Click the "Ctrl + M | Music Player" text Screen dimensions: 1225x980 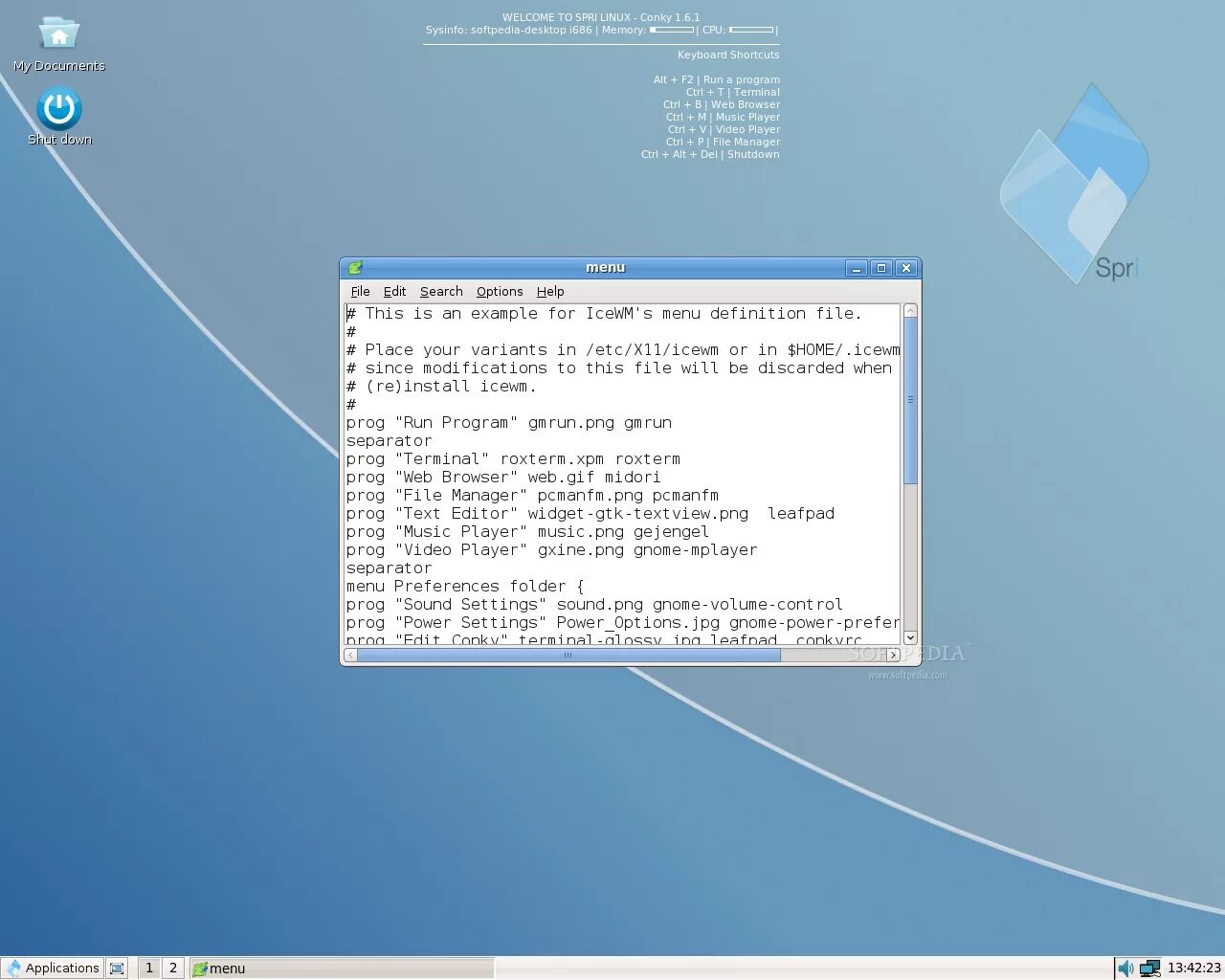724,117
